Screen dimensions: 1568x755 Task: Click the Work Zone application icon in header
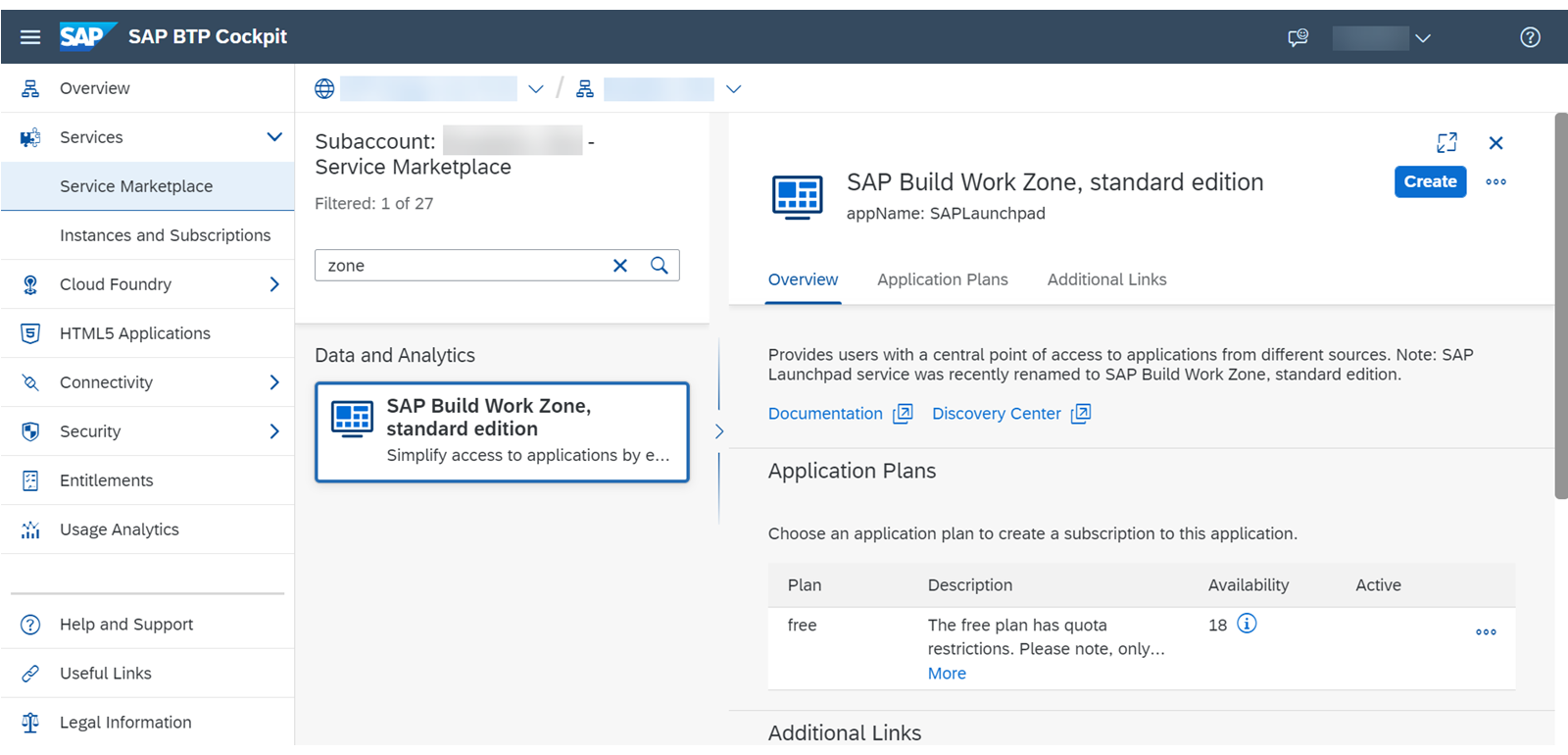(x=797, y=197)
